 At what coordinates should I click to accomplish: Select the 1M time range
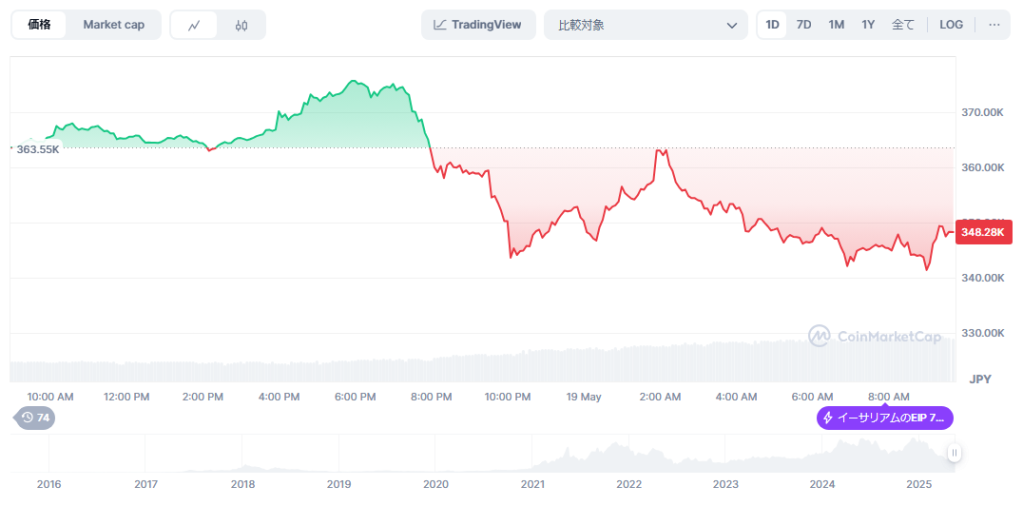tap(836, 25)
